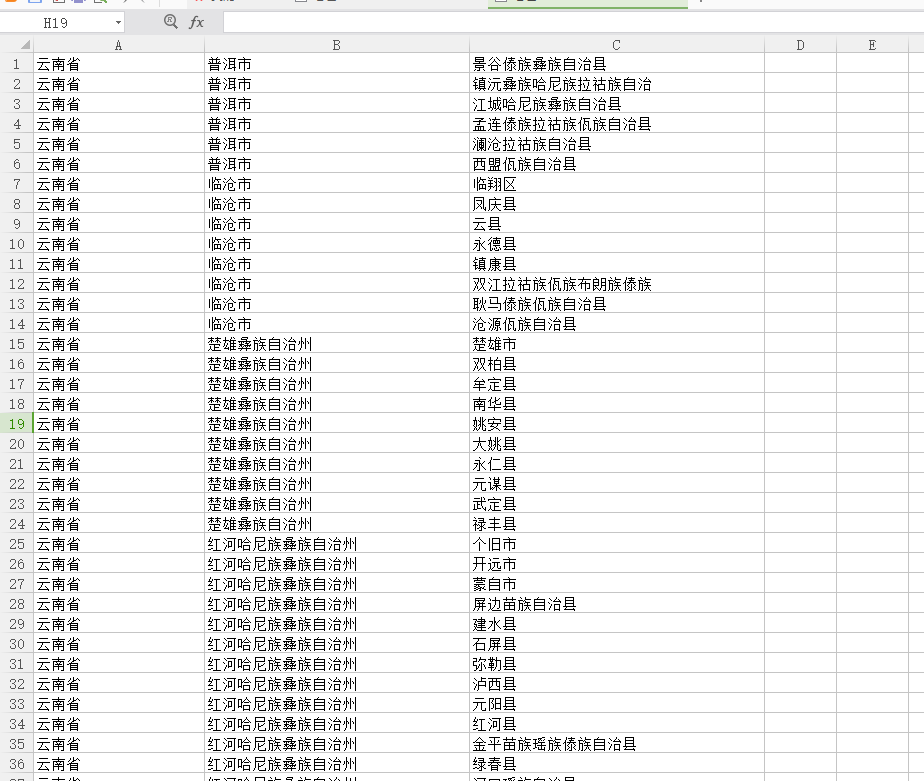Click cell 屏边苗族自治县

tap(616, 604)
